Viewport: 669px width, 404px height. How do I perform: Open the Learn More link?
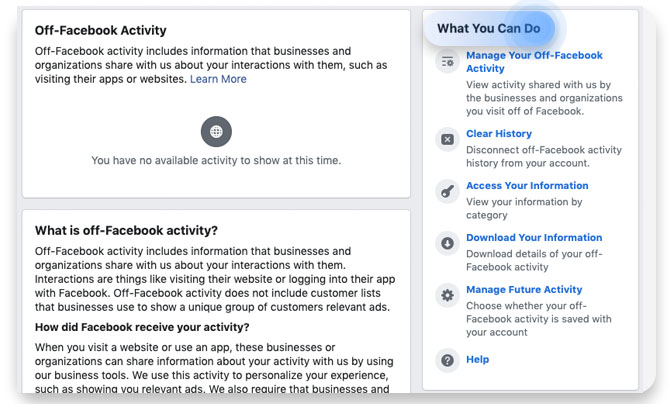pos(218,79)
